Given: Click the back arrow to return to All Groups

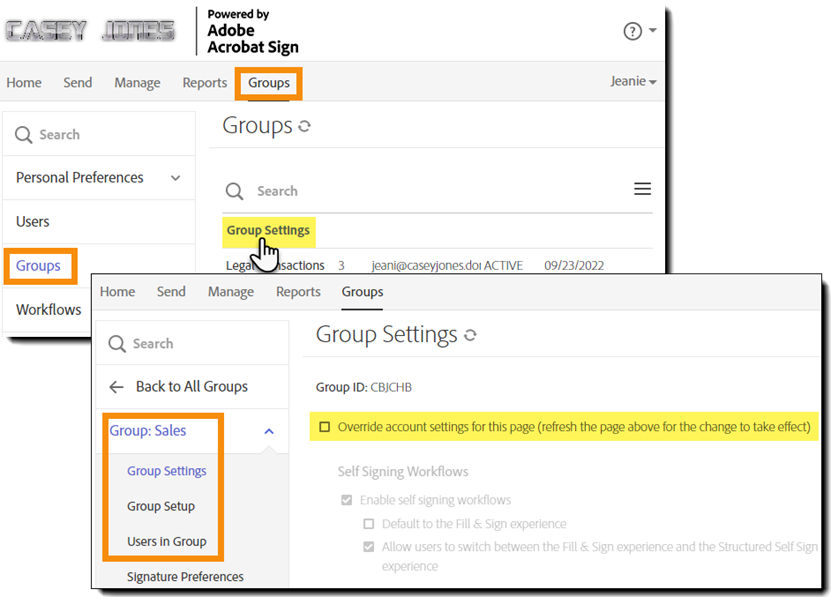Looking at the screenshot, I should pyautogui.click(x=116, y=386).
